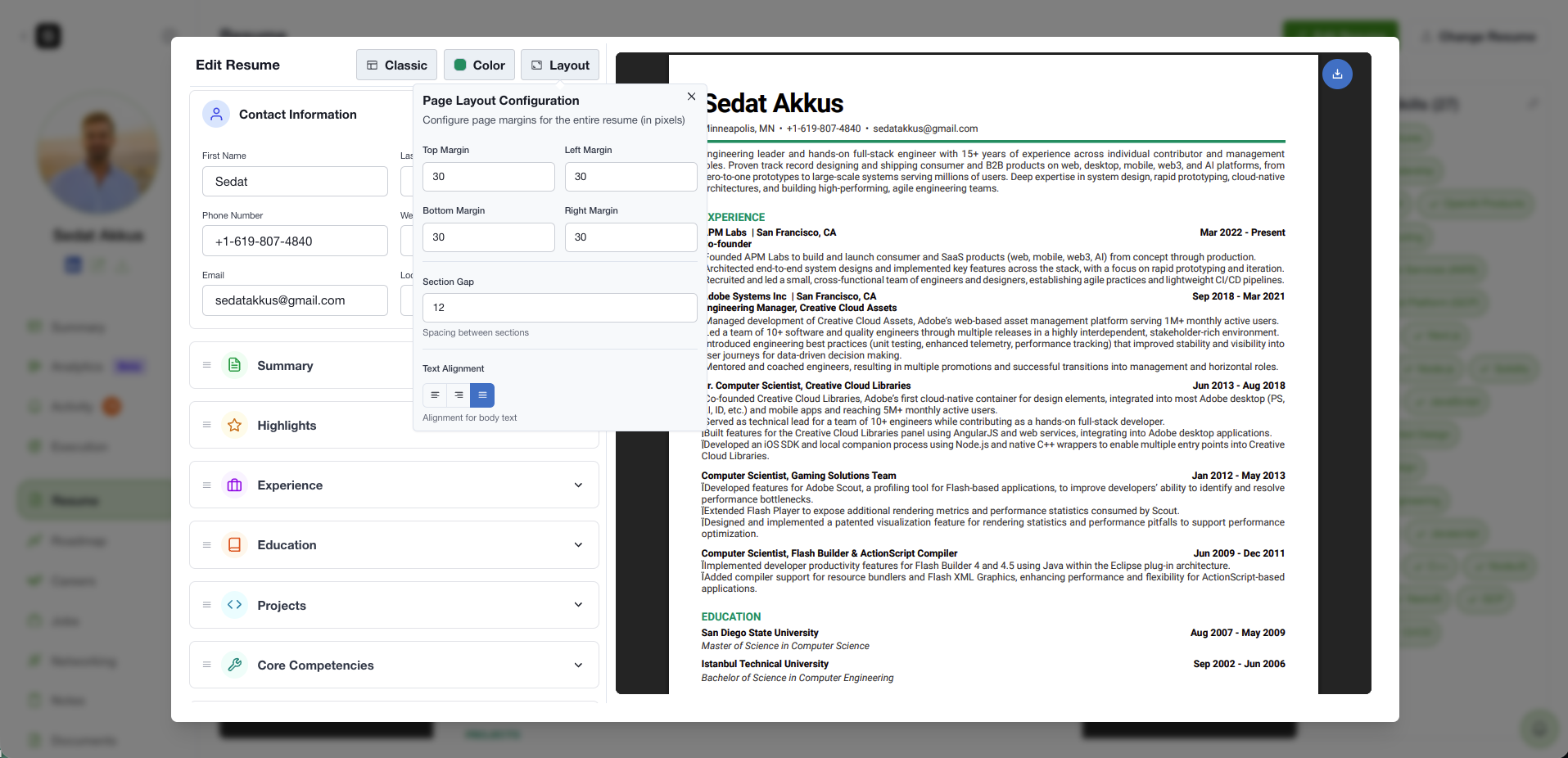Click the Section Gap input field

pyautogui.click(x=559, y=308)
